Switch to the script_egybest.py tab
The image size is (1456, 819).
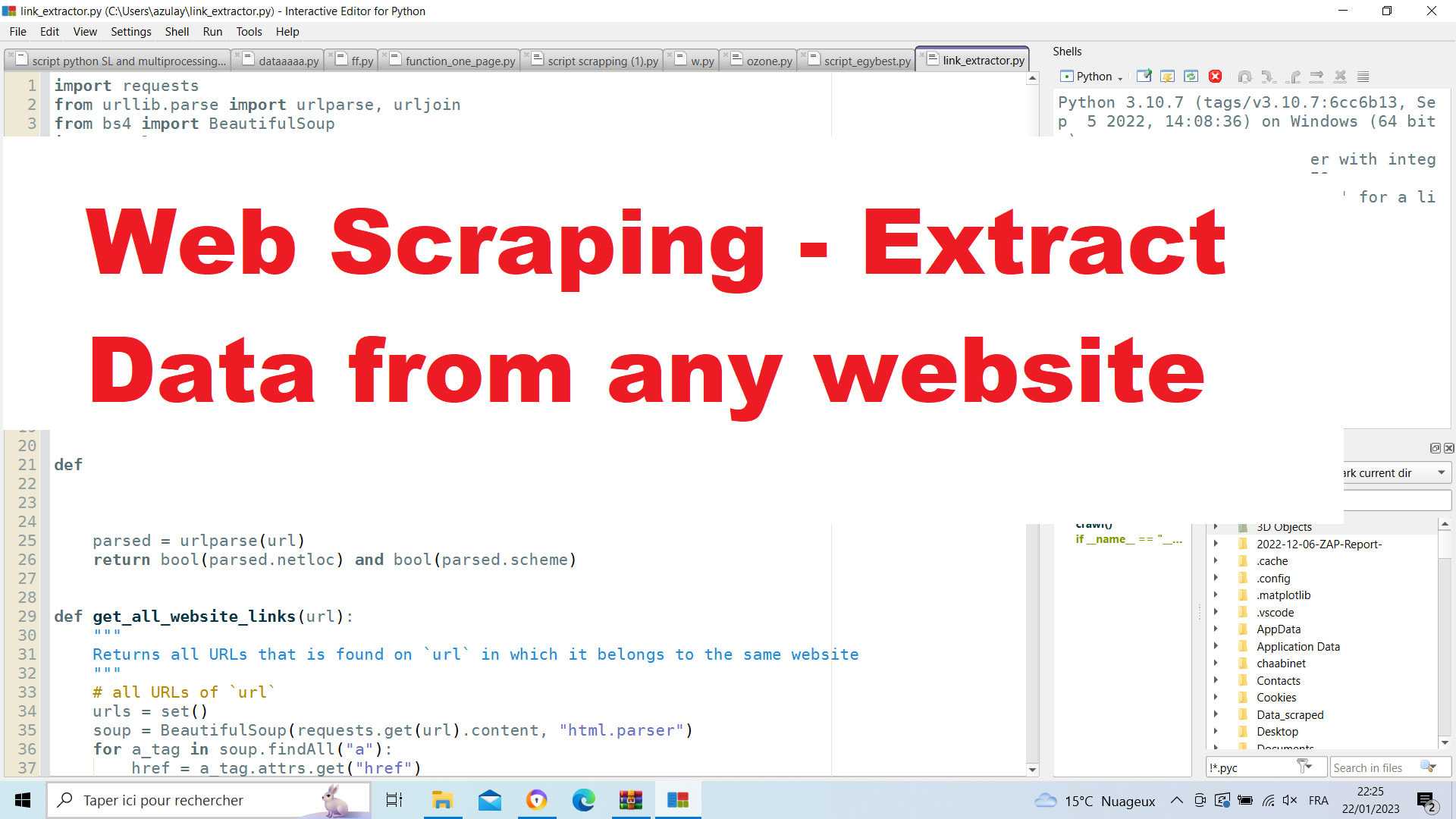coord(858,61)
